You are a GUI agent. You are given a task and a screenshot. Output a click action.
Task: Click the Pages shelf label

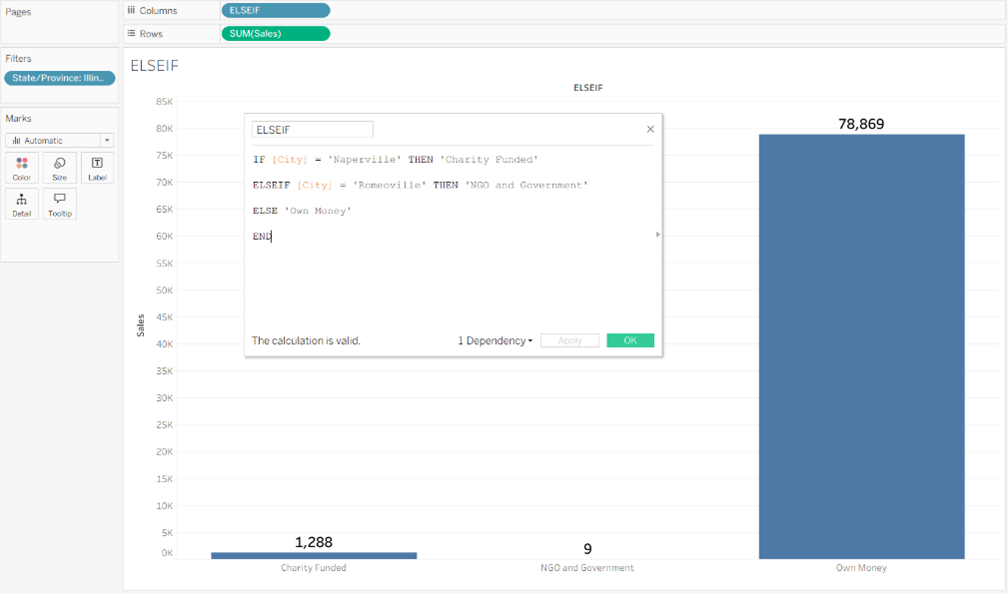coord(18,12)
